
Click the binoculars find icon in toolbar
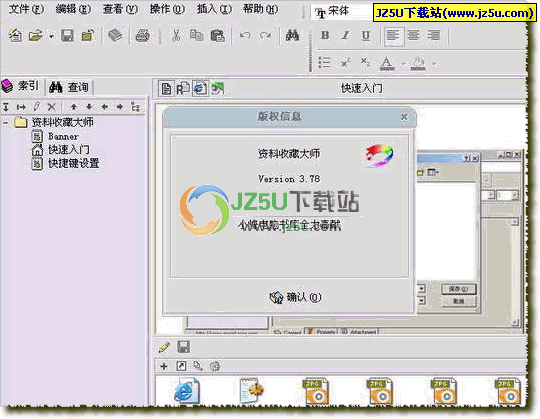pyautogui.click(x=292, y=35)
